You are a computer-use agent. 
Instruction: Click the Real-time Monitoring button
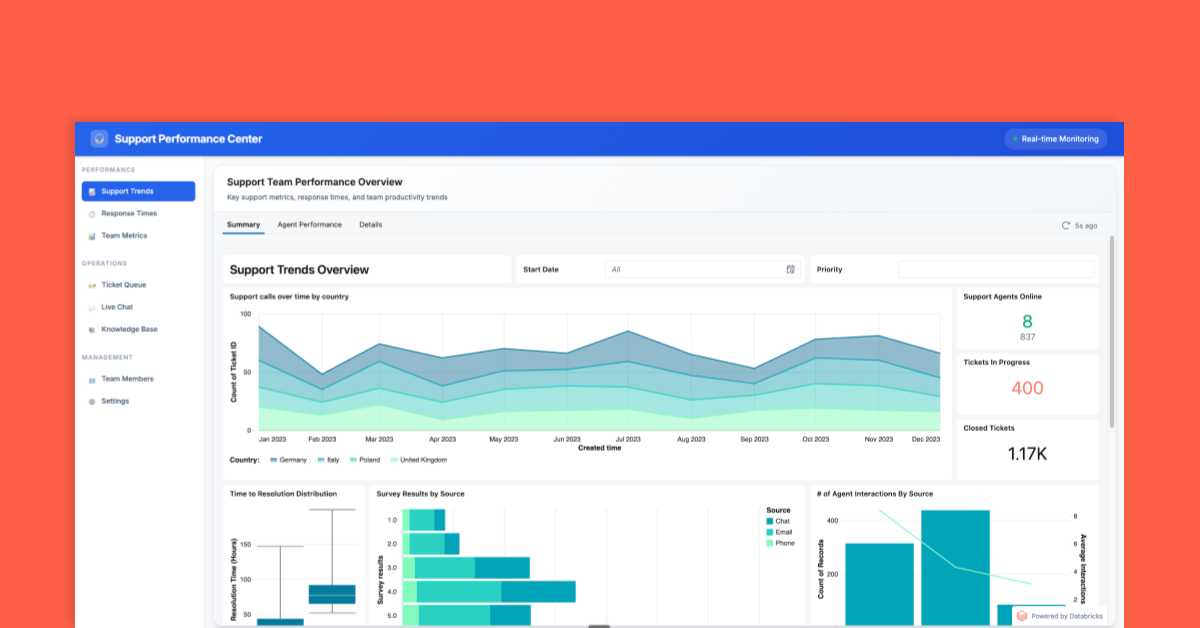1055,138
